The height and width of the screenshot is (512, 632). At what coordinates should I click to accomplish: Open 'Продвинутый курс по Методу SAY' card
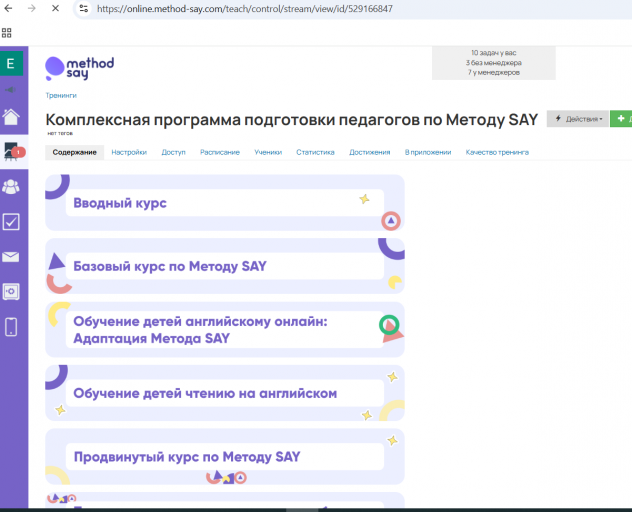click(x=225, y=456)
